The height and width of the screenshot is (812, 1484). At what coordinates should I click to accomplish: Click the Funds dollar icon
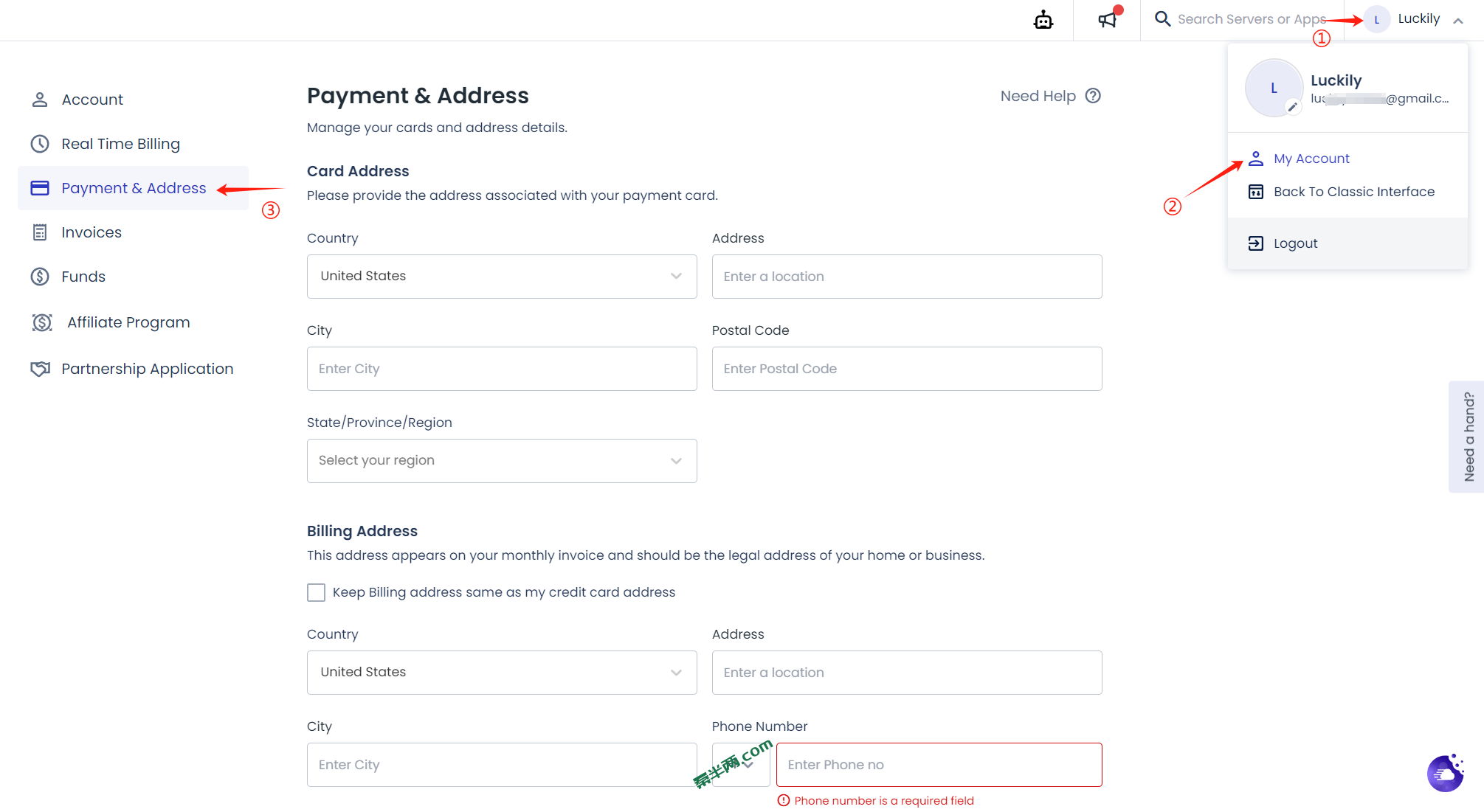(40, 277)
